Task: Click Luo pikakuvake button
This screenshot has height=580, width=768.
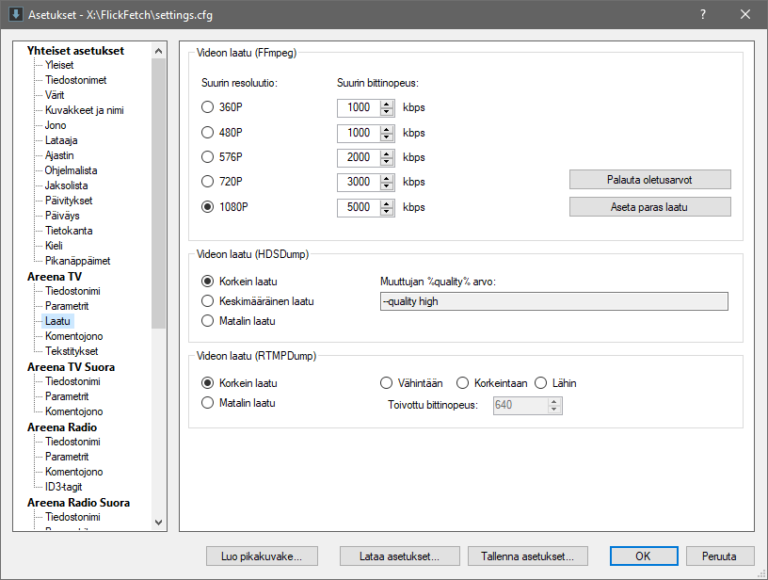Action: click(x=261, y=556)
